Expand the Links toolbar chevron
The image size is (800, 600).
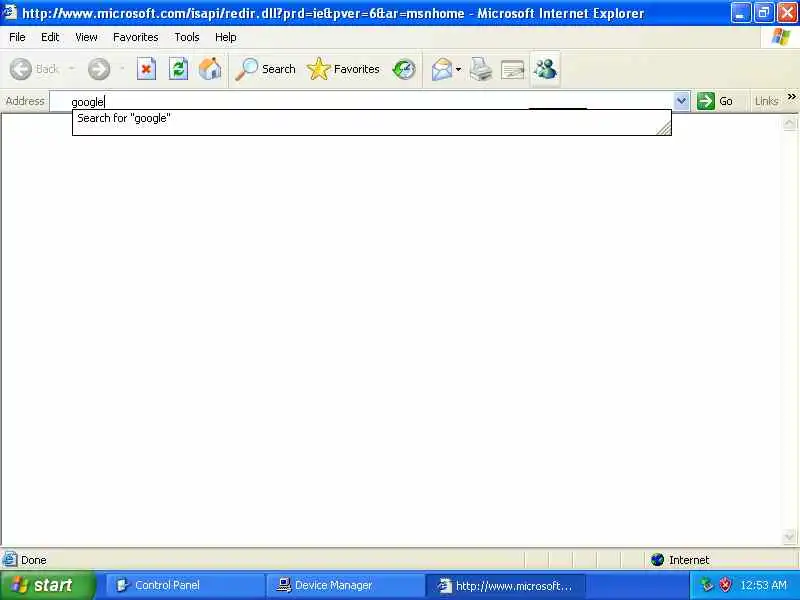pyautogui.click(x=791, y=96)
